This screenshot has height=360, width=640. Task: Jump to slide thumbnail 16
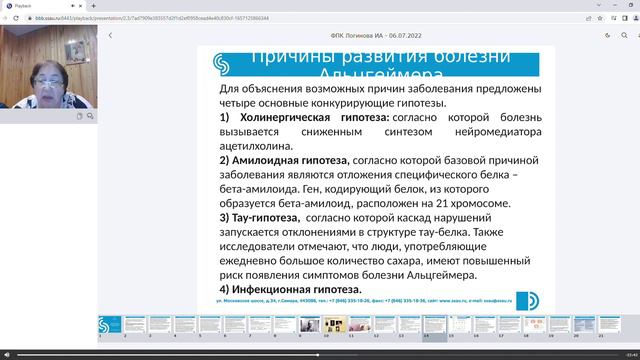[484, 325]
